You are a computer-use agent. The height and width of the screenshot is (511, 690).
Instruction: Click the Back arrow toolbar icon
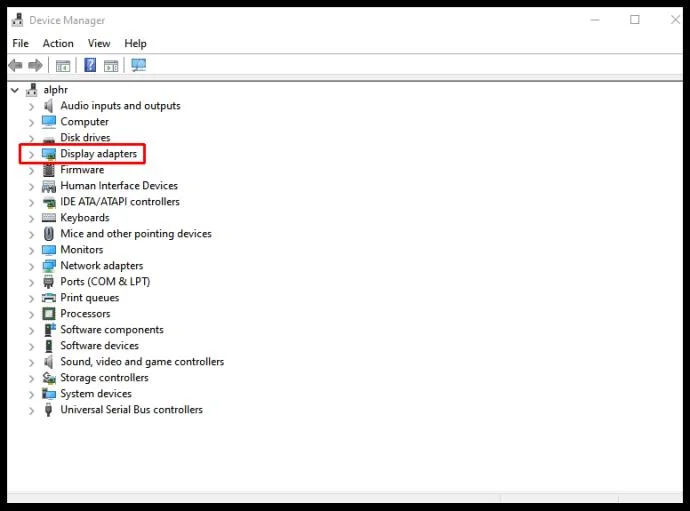(x=16, y=66)
